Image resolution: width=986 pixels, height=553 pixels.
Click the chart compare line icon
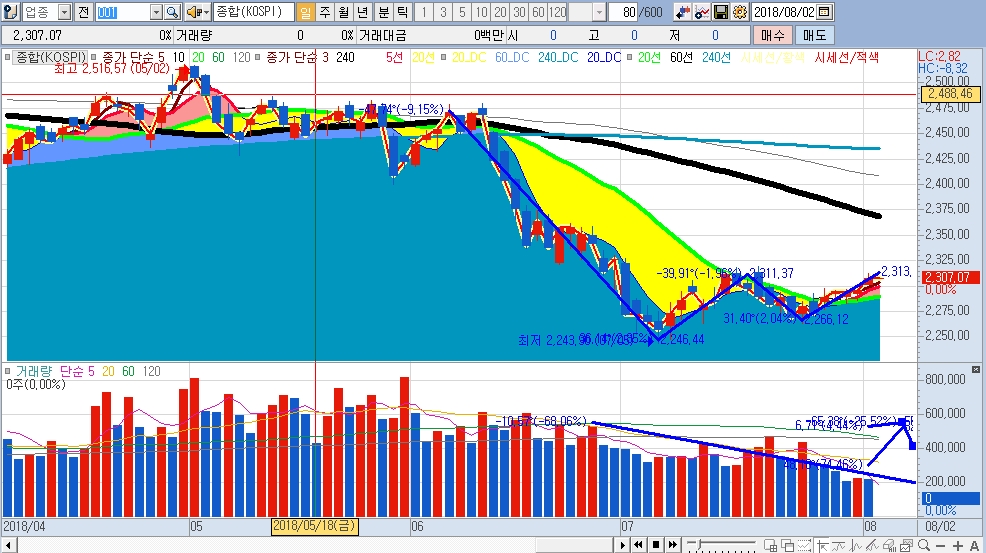[701, 12]
